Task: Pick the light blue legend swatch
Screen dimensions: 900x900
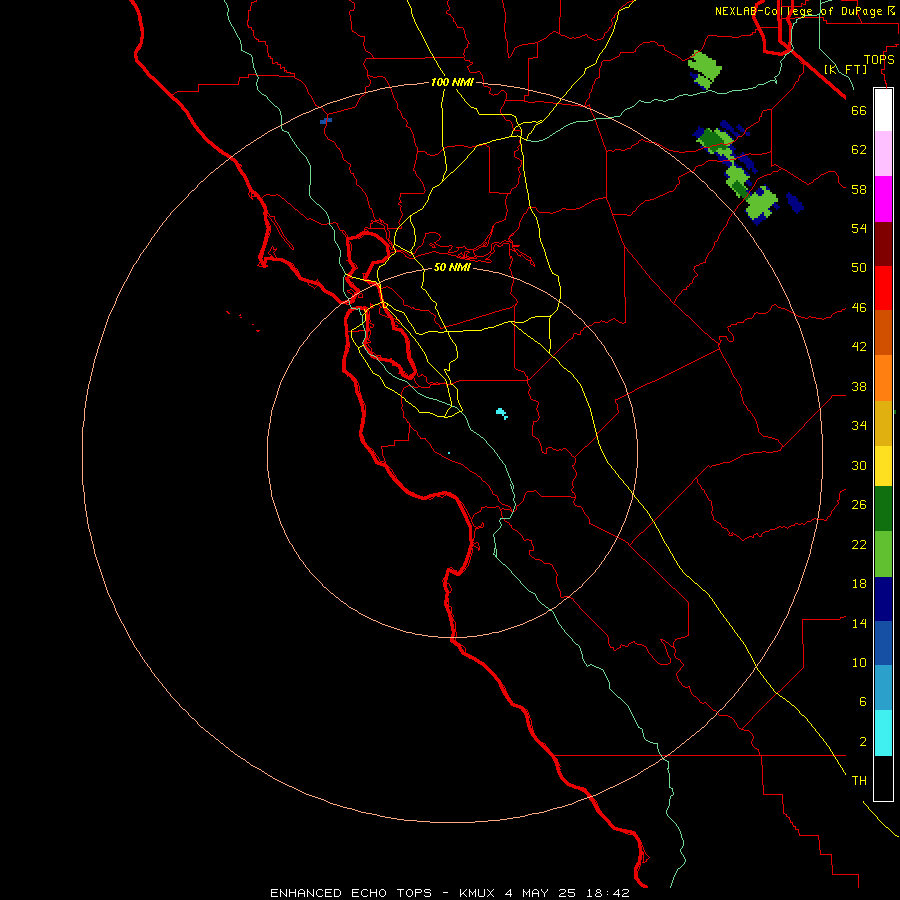Action: tap(883, 688)
